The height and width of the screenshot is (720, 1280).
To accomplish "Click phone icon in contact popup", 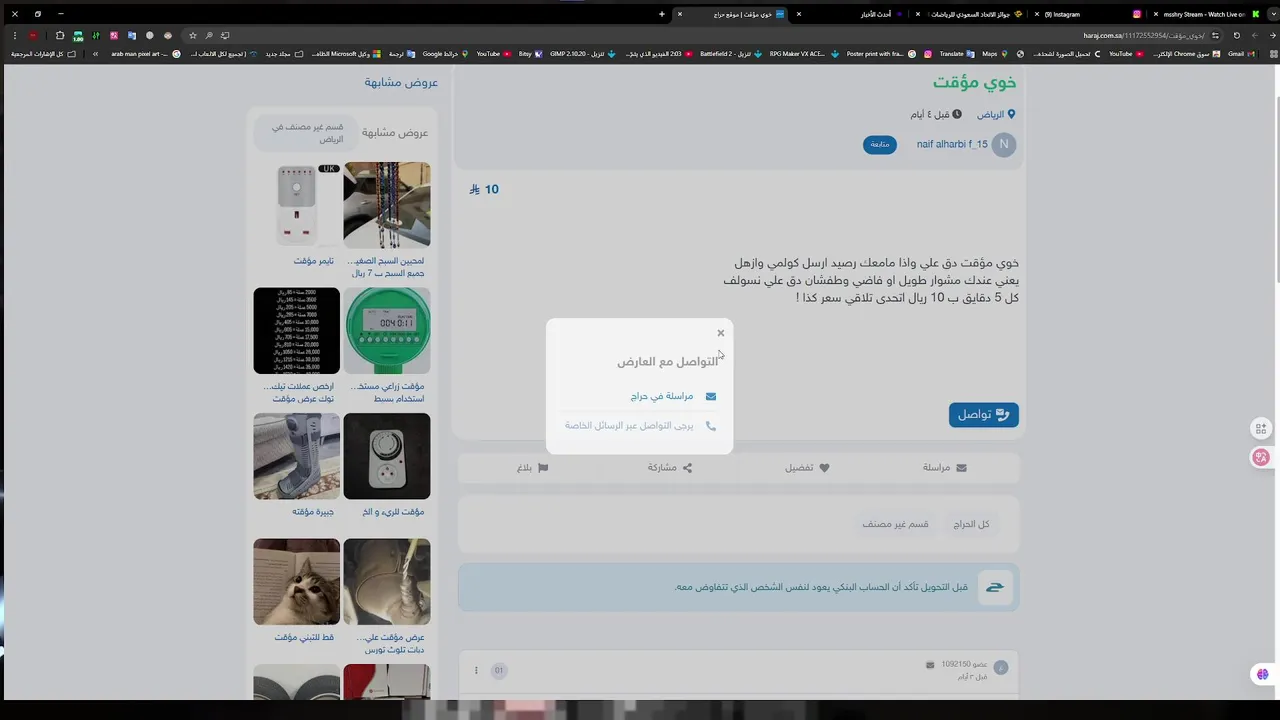I will (711, 426).
